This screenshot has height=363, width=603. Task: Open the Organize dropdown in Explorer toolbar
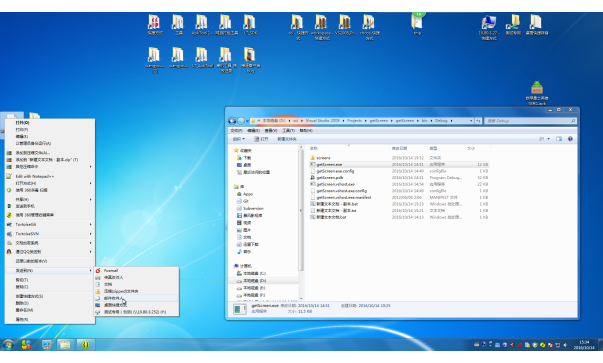239,139
